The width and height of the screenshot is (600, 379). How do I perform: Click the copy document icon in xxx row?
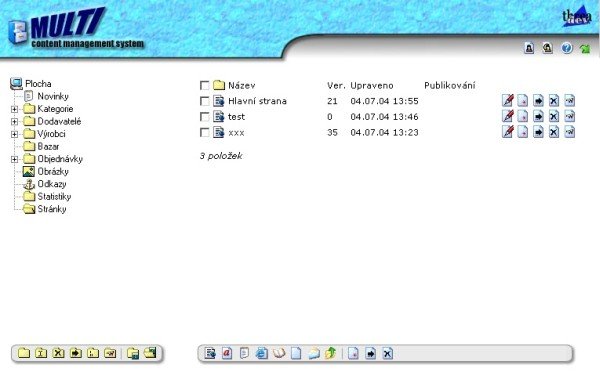523,132
